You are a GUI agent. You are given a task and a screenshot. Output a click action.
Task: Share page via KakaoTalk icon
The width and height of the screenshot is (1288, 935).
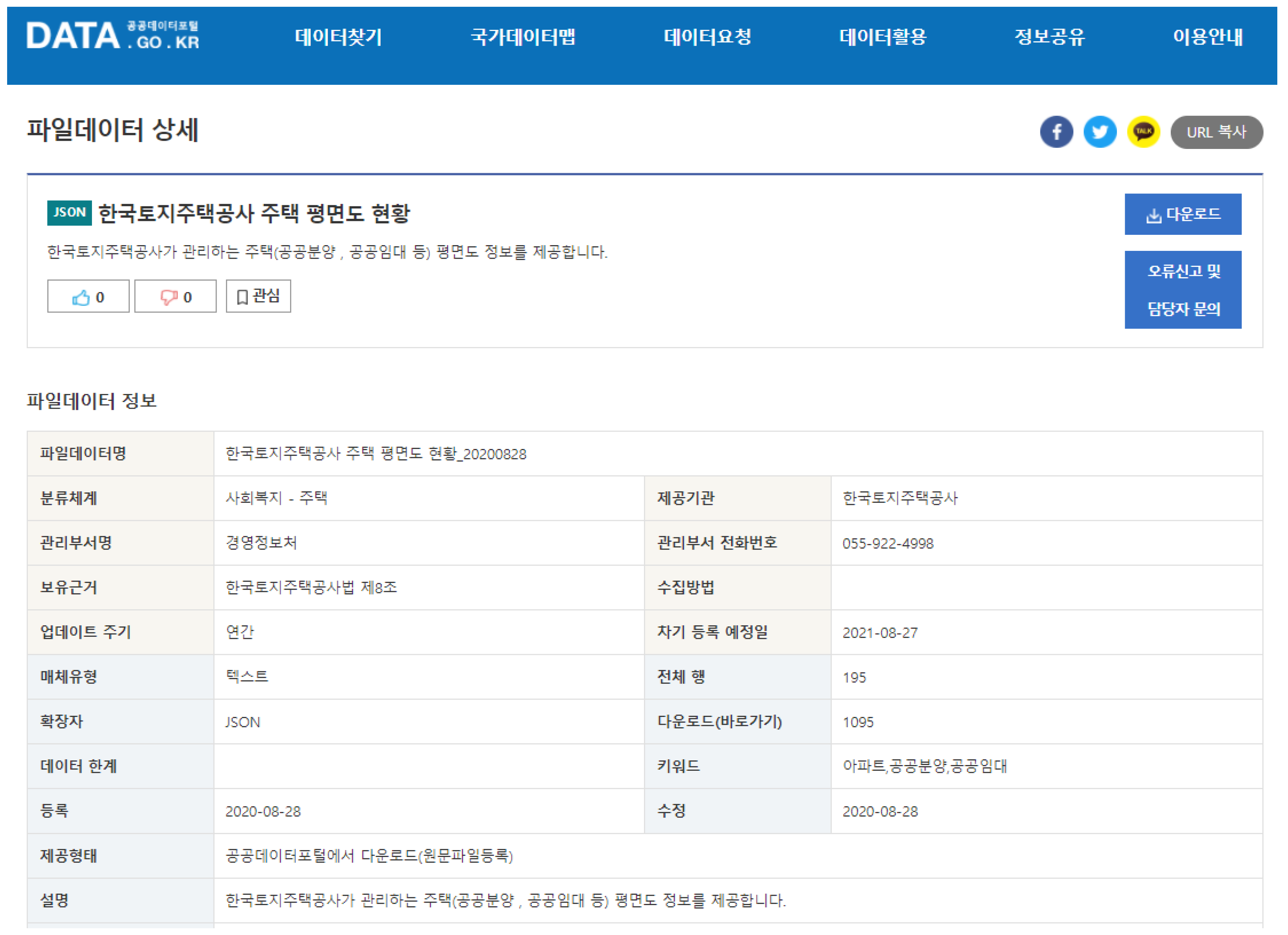1143,132
